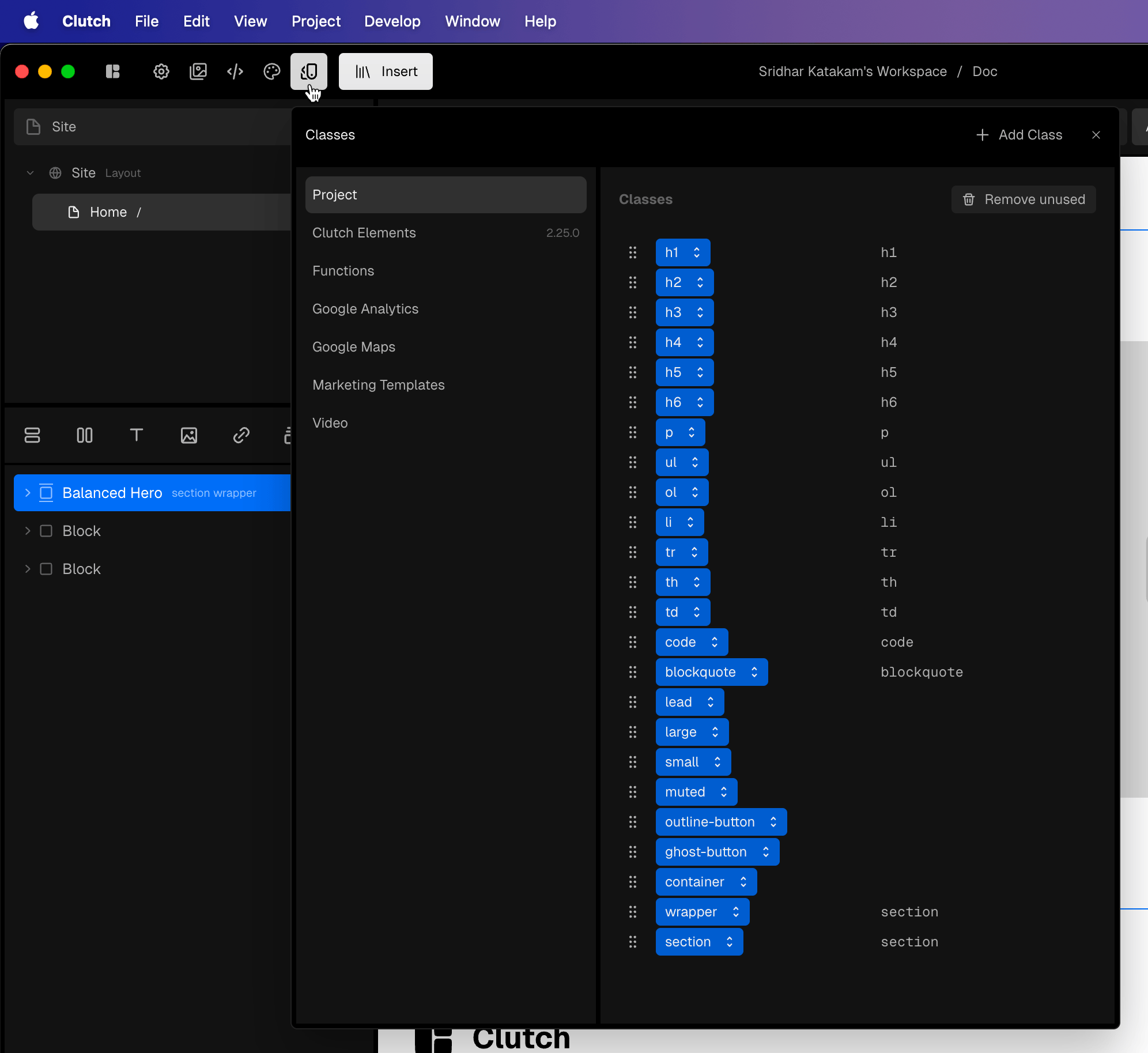The height and width of the screenshot is (1053, 1148).
Task: Open the Apple menu
Action: pos(31,21)
